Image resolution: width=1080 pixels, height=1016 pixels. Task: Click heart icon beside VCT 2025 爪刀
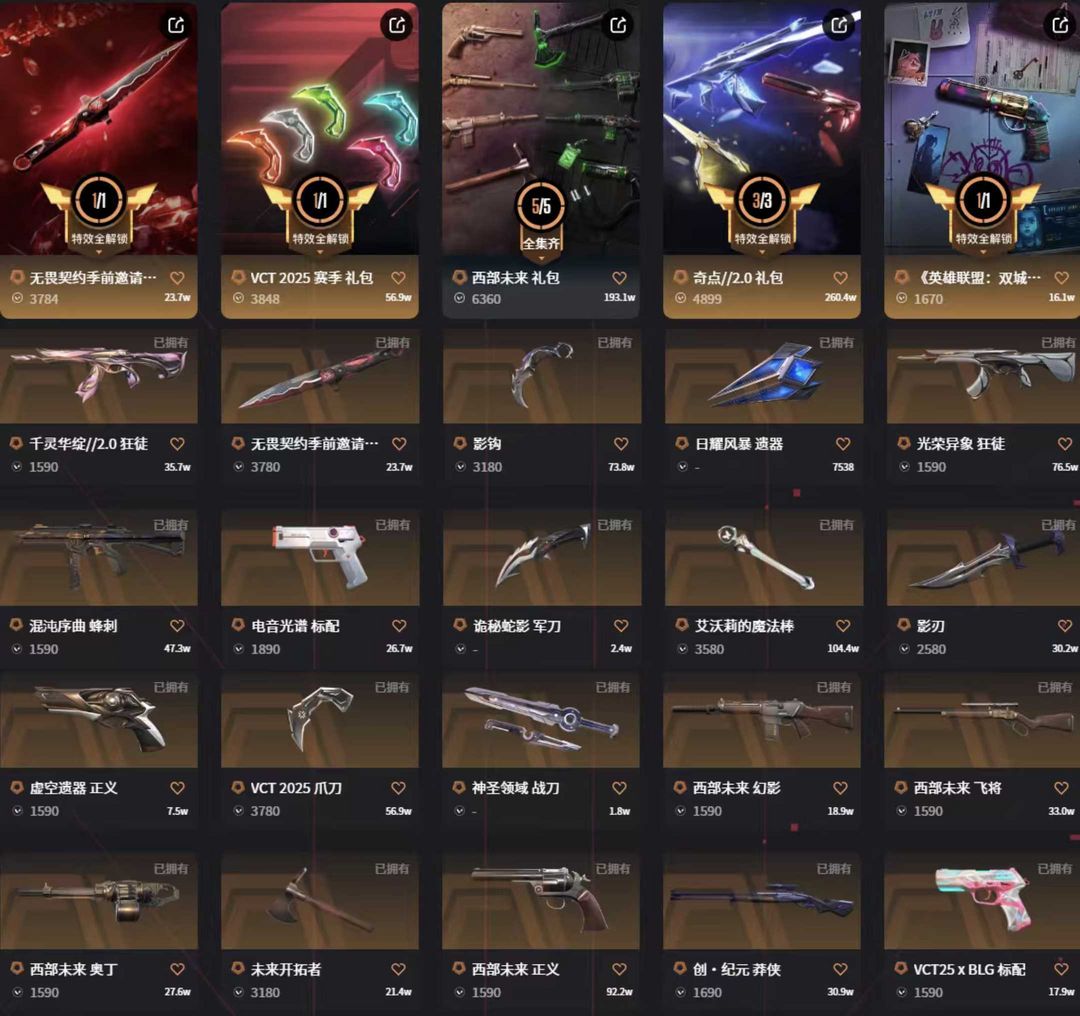(398, 787)
